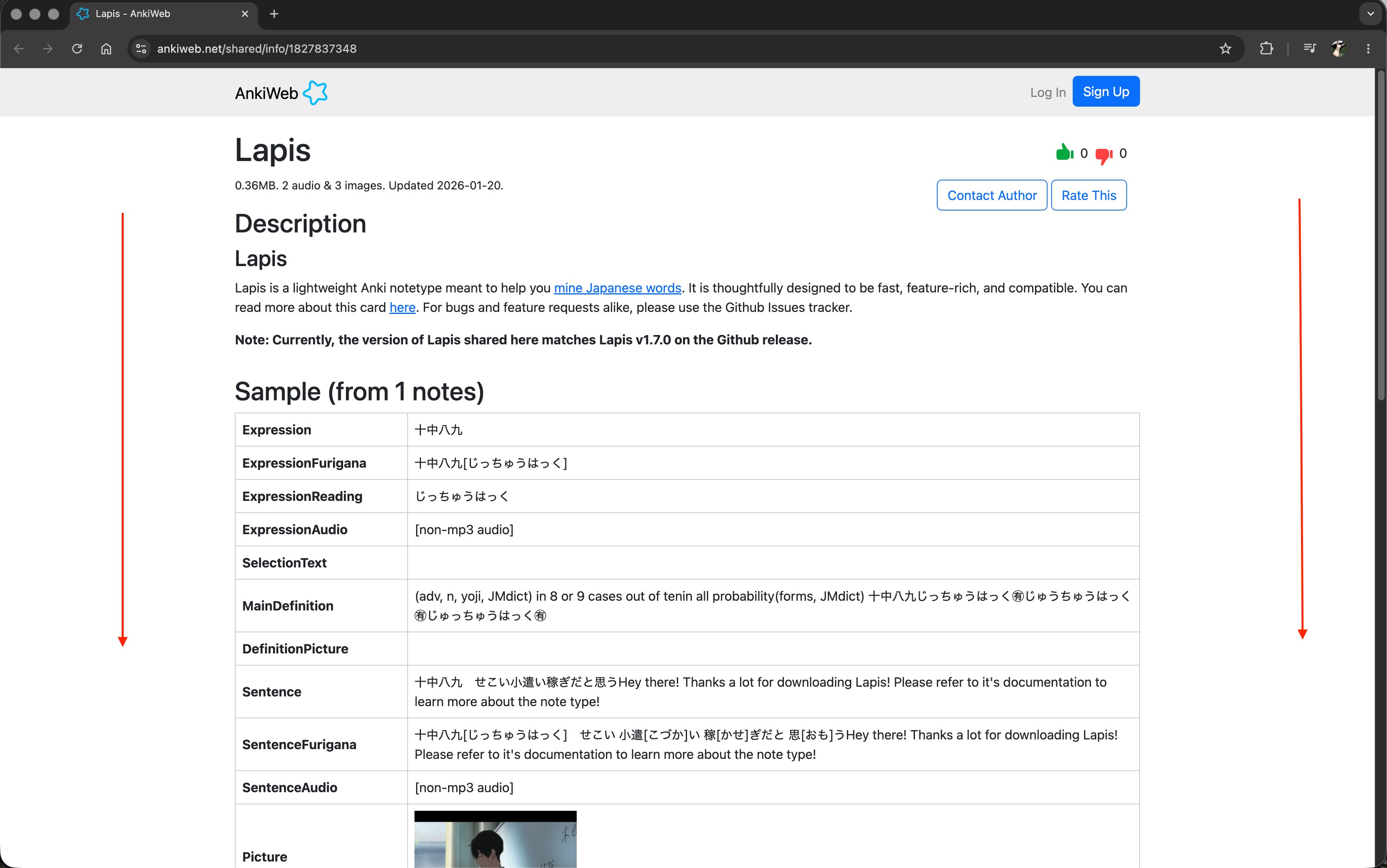Open the AnkiWeb home link

pos(281,92)
